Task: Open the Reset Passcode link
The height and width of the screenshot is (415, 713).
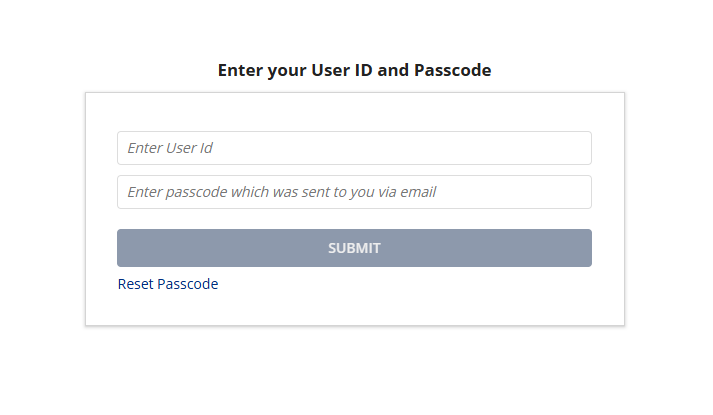Action: click(168, 284)
